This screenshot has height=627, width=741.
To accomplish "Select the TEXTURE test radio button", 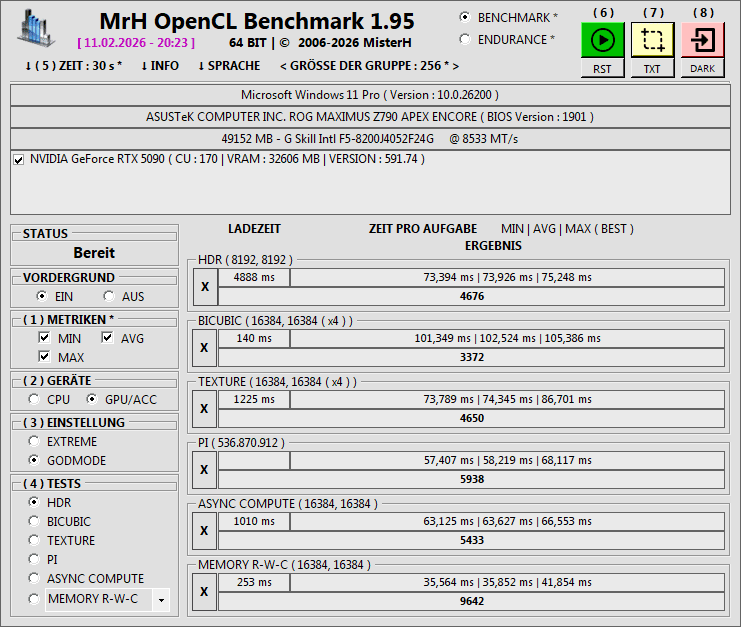I will click(x=34, y=540).
